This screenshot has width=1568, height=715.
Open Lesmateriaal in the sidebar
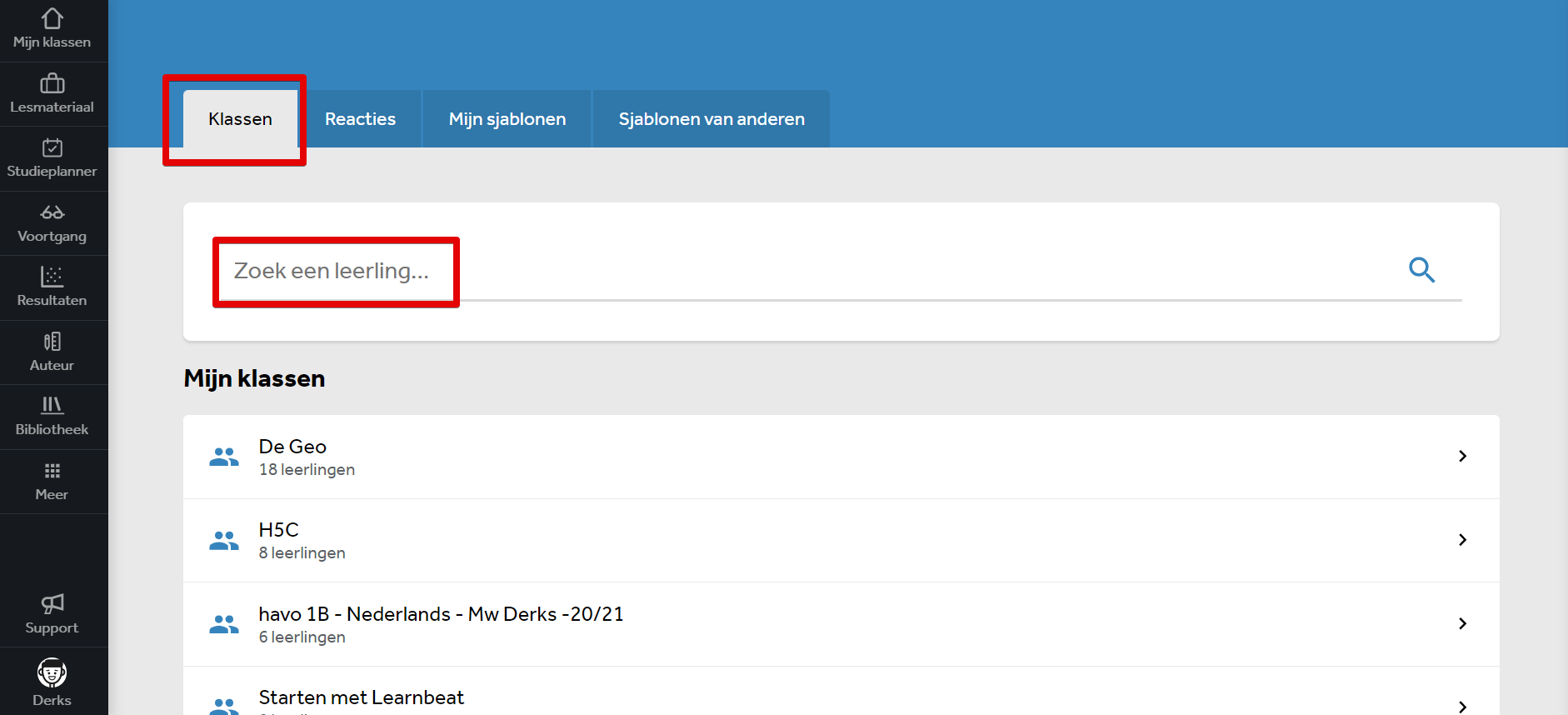click(52, 94)
